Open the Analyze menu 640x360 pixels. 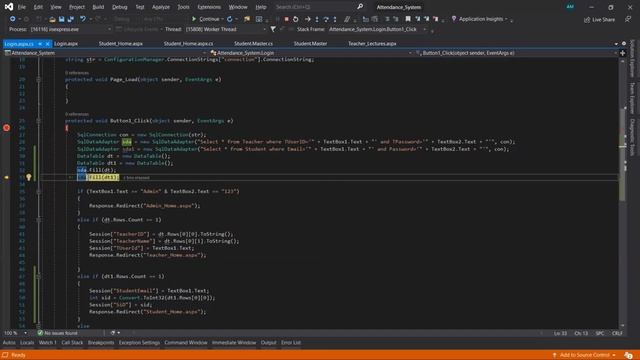(x=161, y=7)
